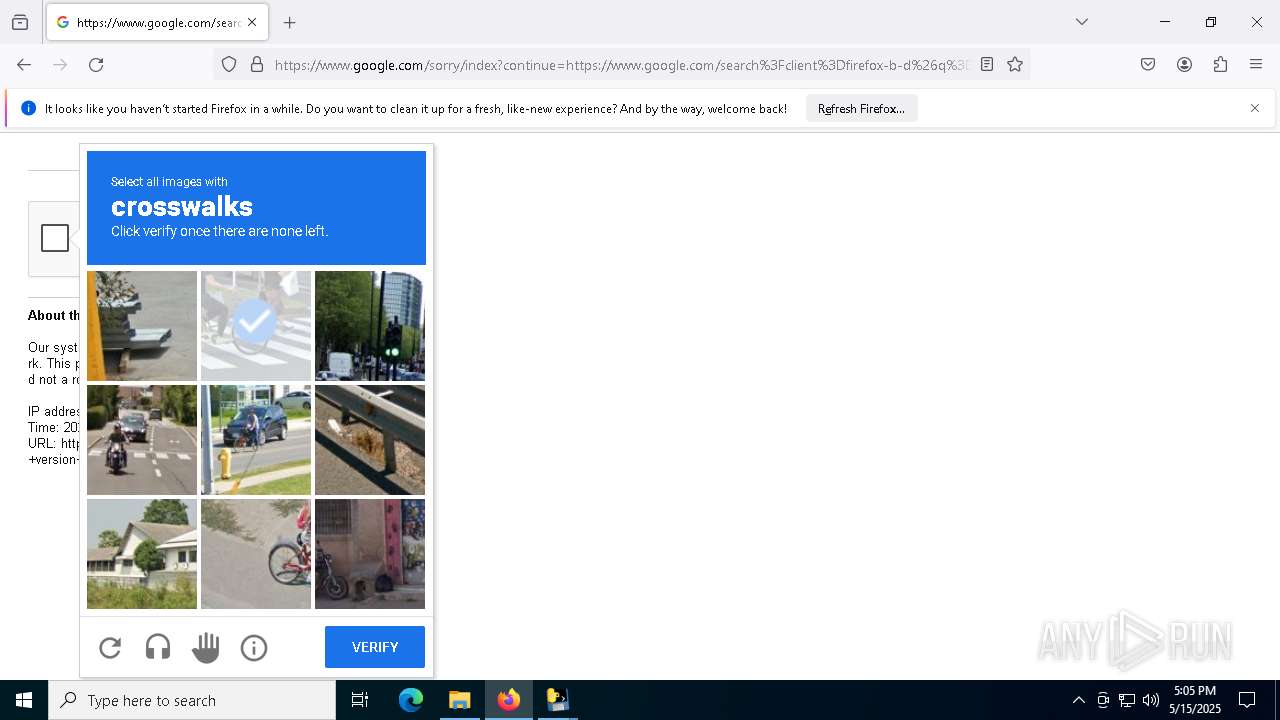Click the taskbar search box
1280x720 pixels.
click(x=192, y=700)
